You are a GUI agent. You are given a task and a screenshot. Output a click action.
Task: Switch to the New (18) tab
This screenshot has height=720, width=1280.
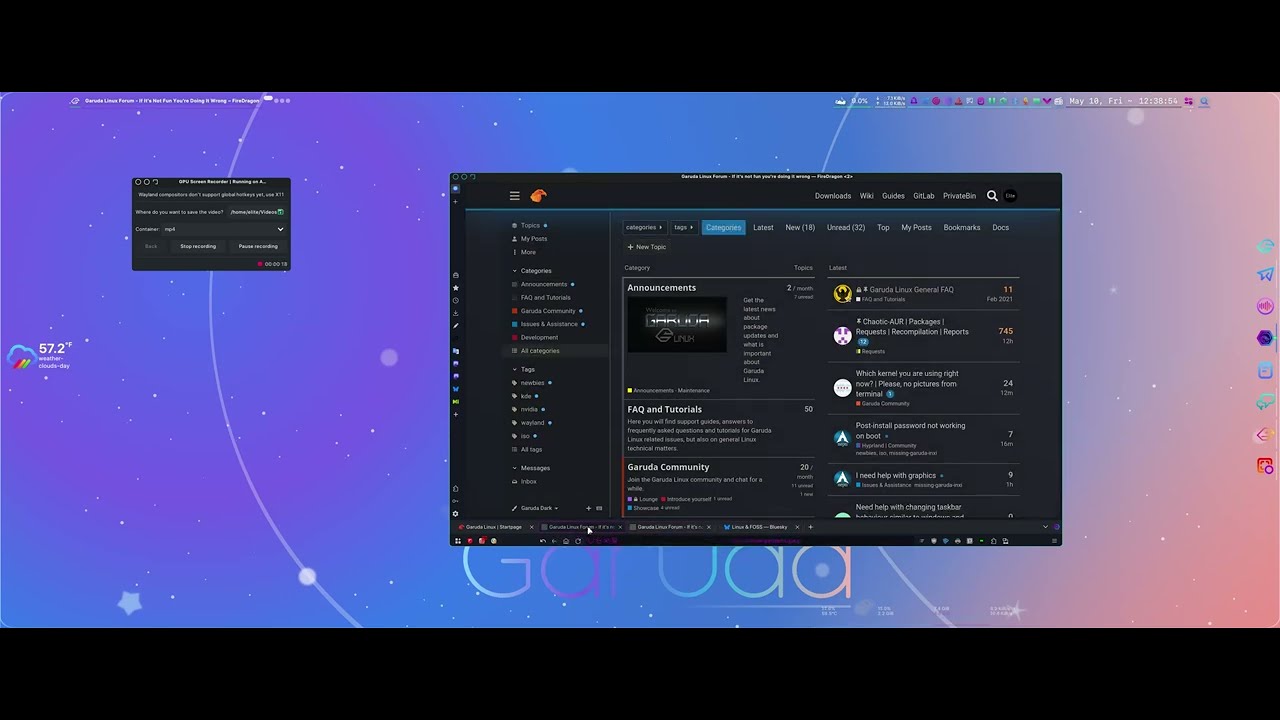800,227
